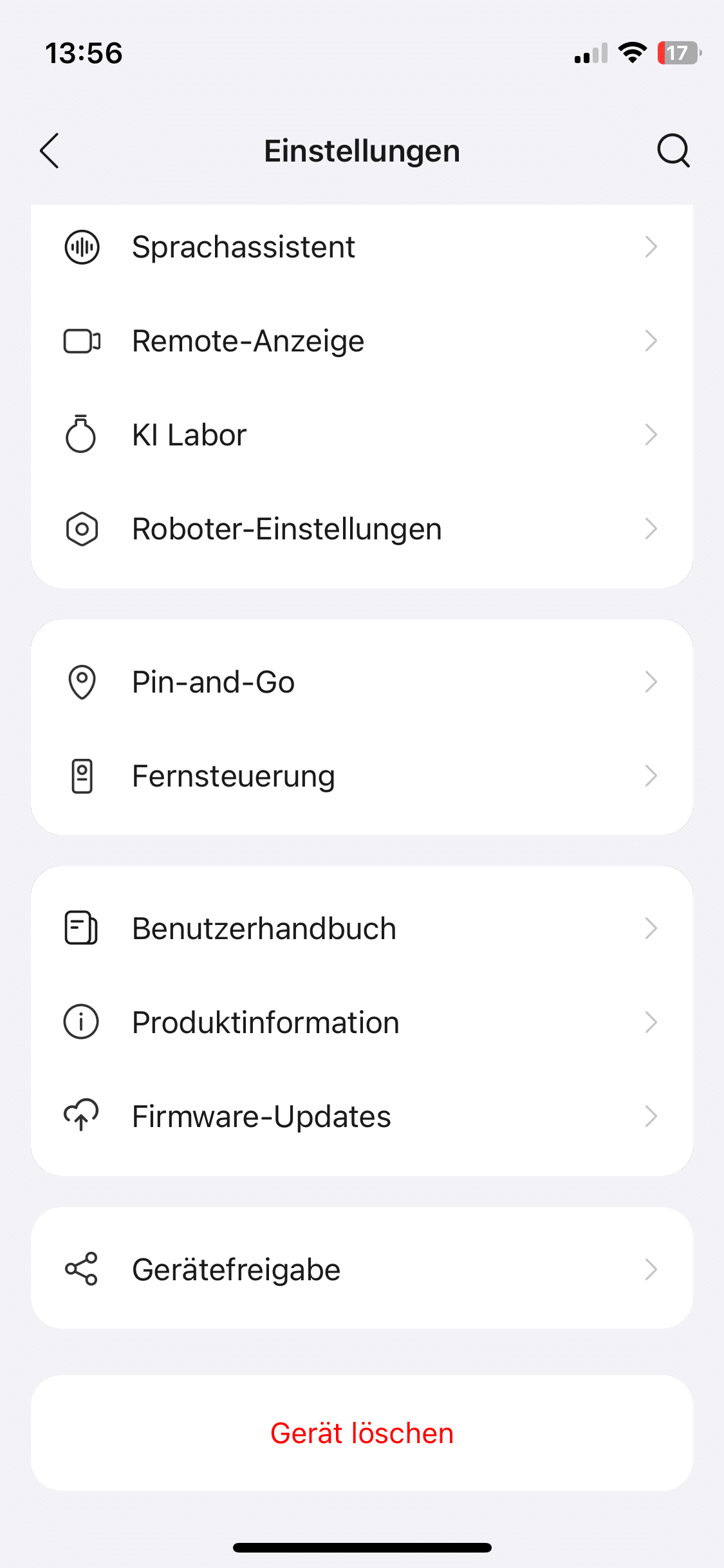The height and width of the screenshot is (1568, 724).
Task: Tap the home indicator bar
Action: point(362,1547)
